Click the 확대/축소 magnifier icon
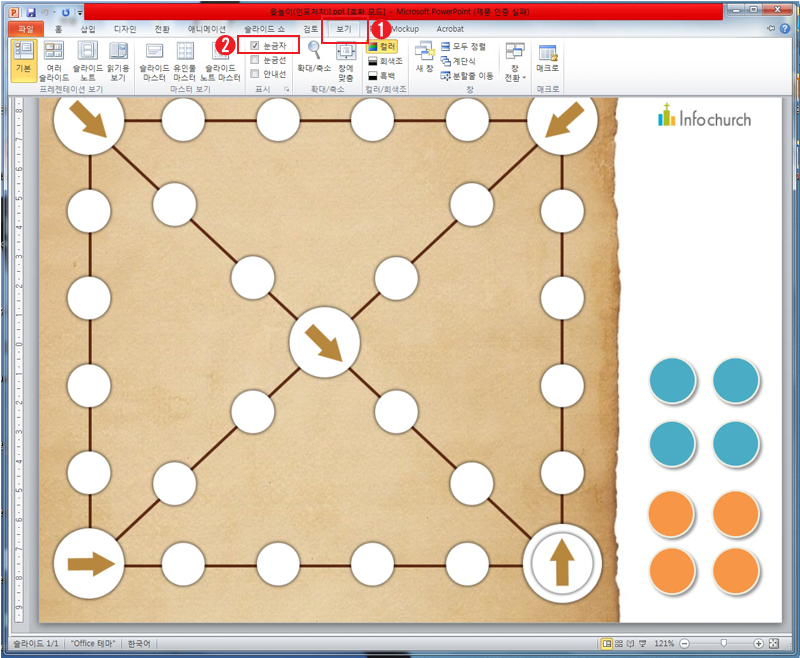The width and height of the screenshot is (800, 658). 313,59
